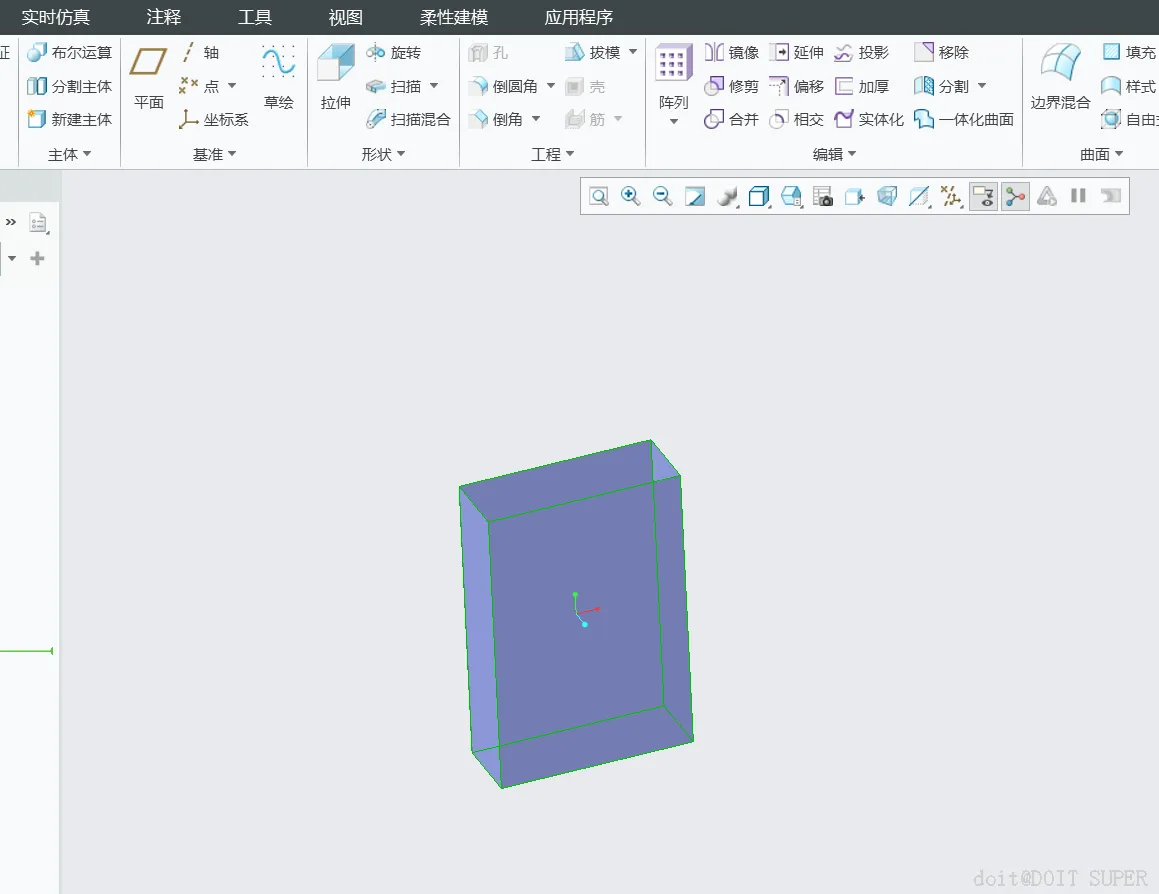This screenshot has height=894, width=1159.
Task: Expand the 阵列 (Pattern) dropdown arrow
Action: (673, 122)
